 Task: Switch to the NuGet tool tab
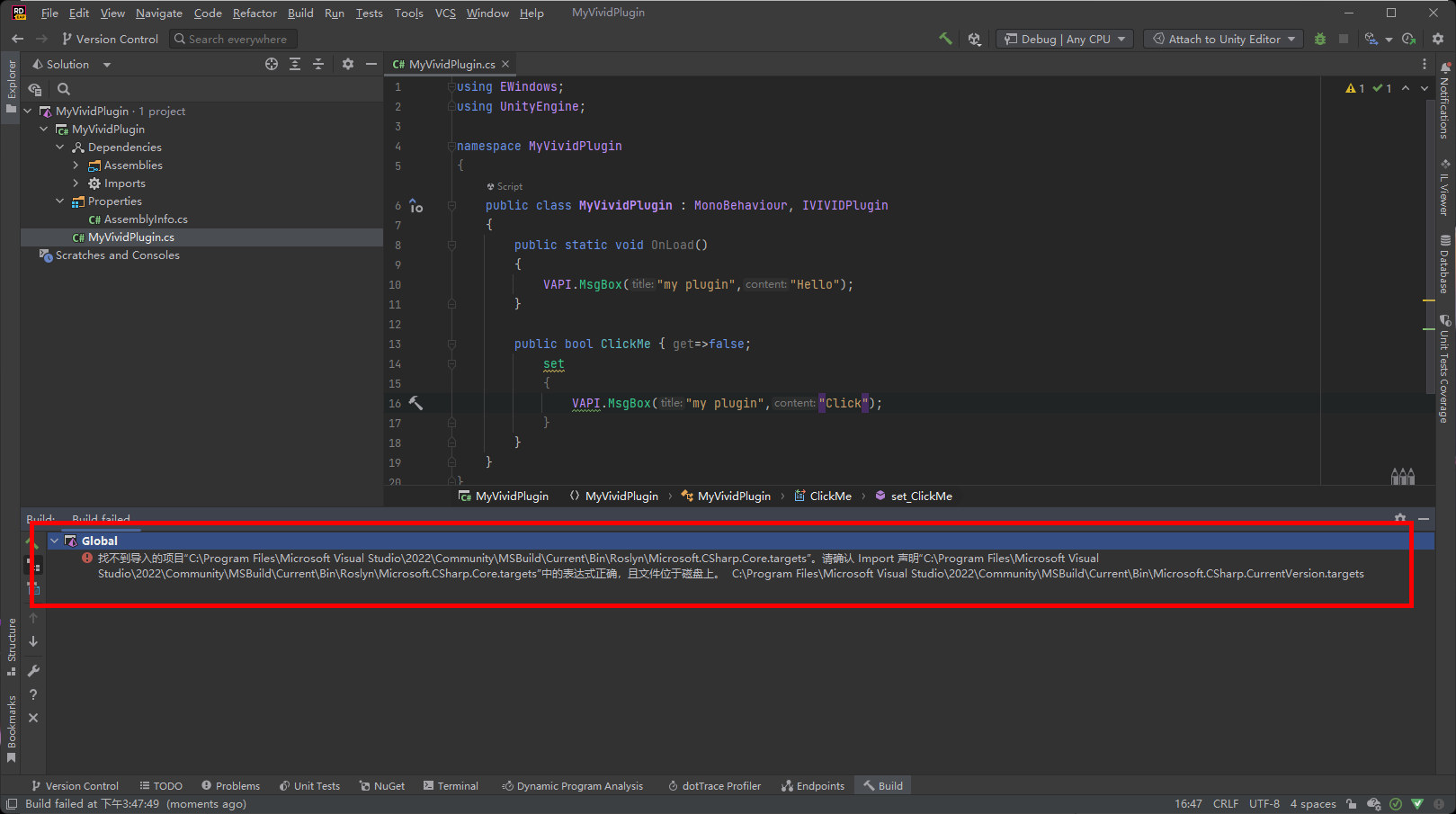click(382, 785)
